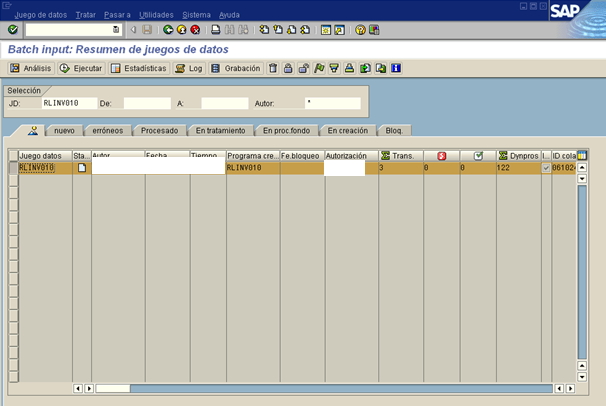Click the blue Information icon
This screenshot has width=606, height=406.
[x=396, y=68]
